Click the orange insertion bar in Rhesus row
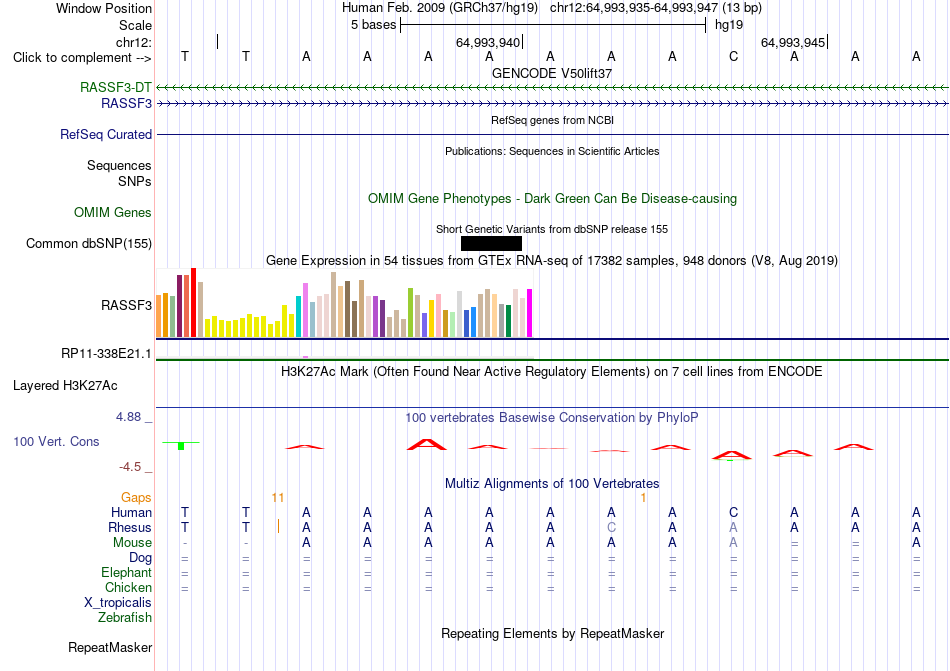950x671 pixels. [278, 526]
